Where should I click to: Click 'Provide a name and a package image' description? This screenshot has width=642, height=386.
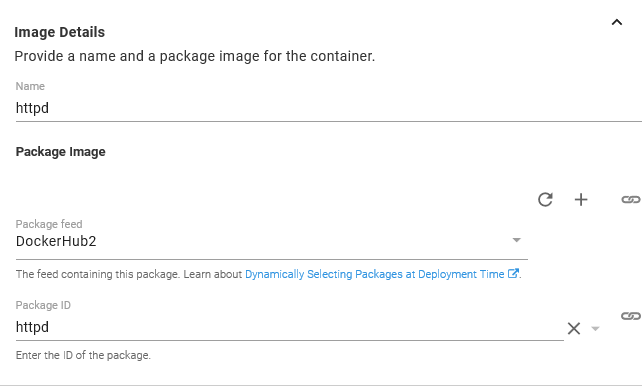[x=194, y=56]
